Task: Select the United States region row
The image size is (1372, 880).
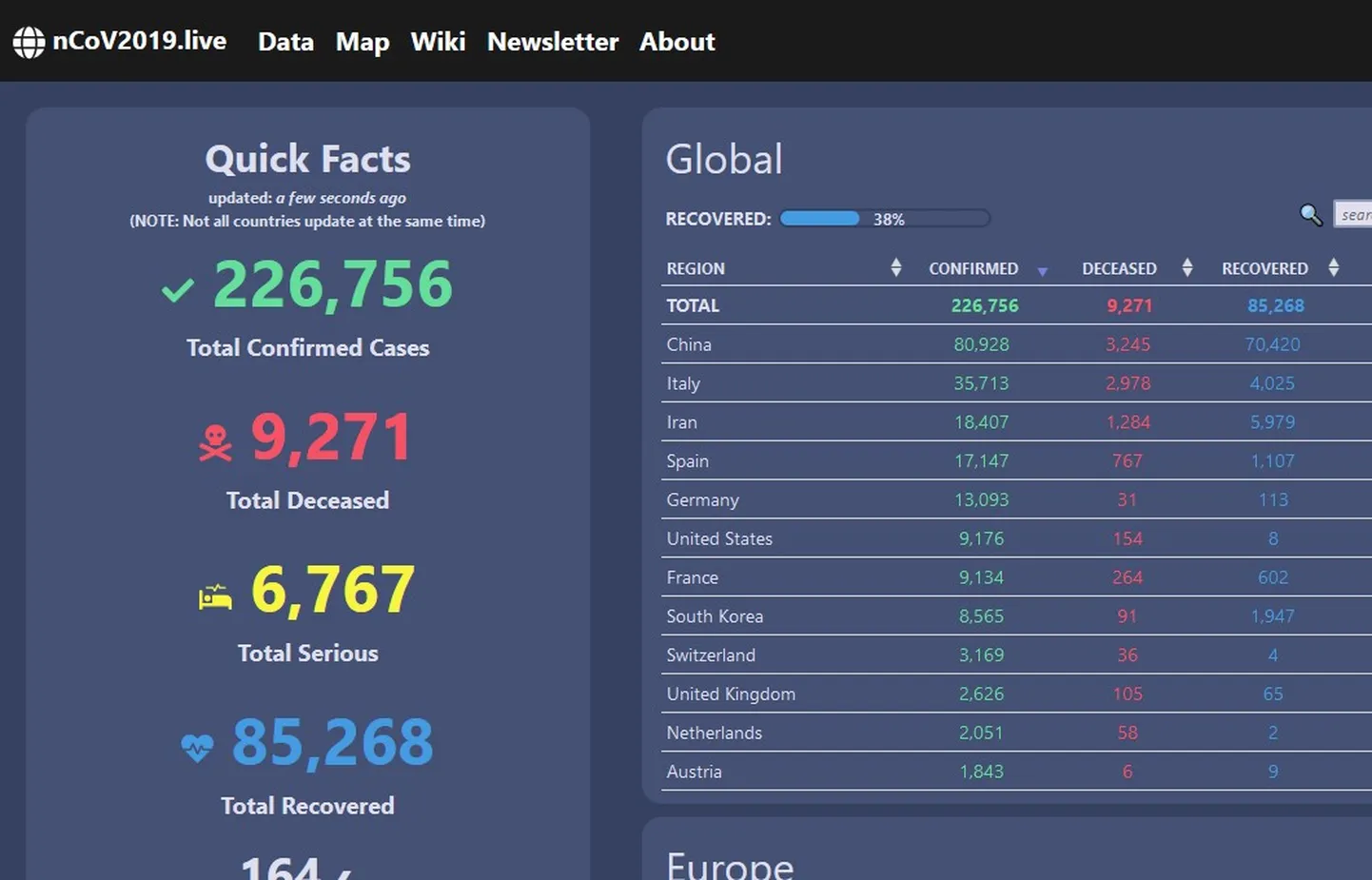Action: pyautogui.click(x=1016, y=538)
